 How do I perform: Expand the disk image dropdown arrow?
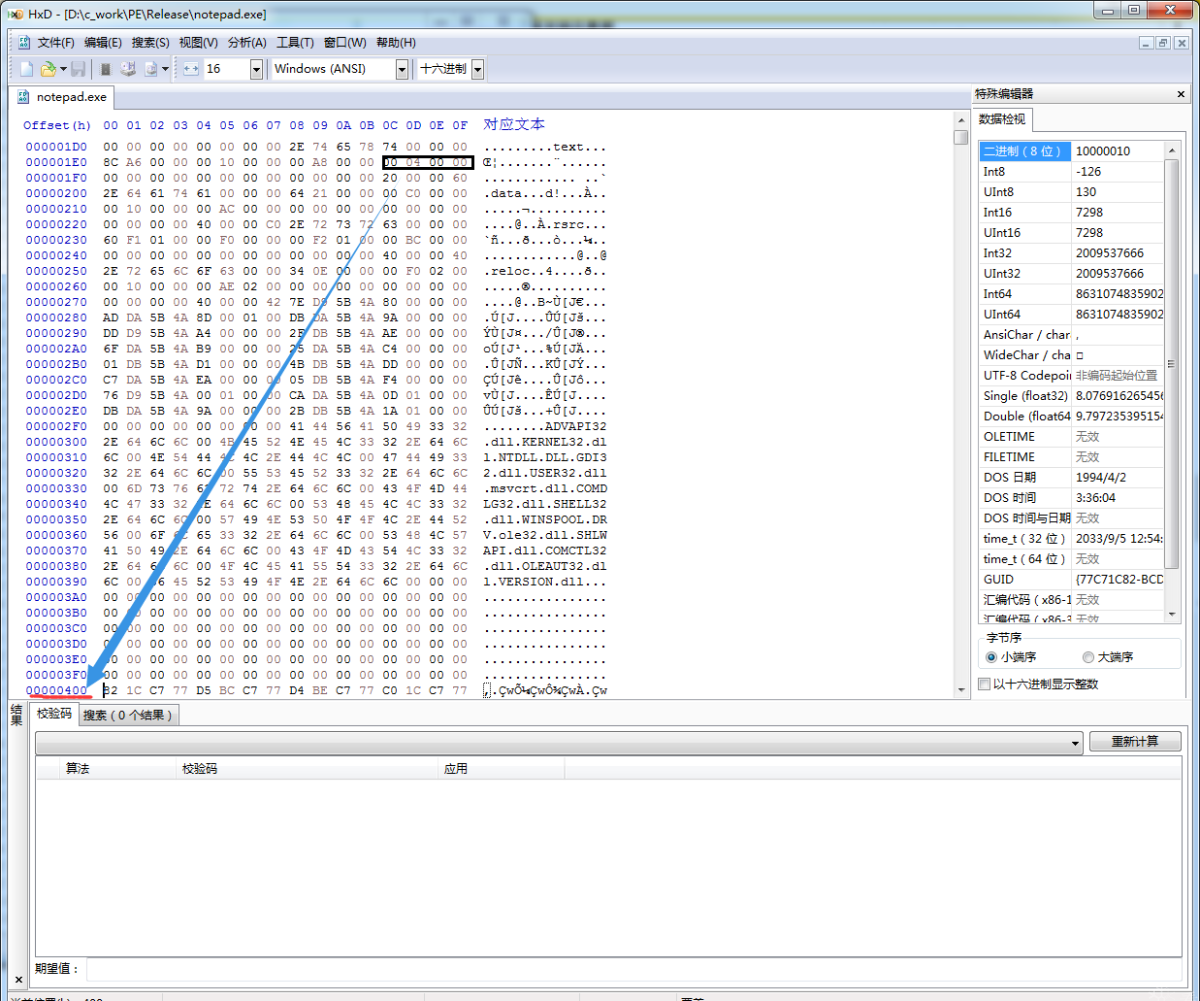[x=165, y=69]
